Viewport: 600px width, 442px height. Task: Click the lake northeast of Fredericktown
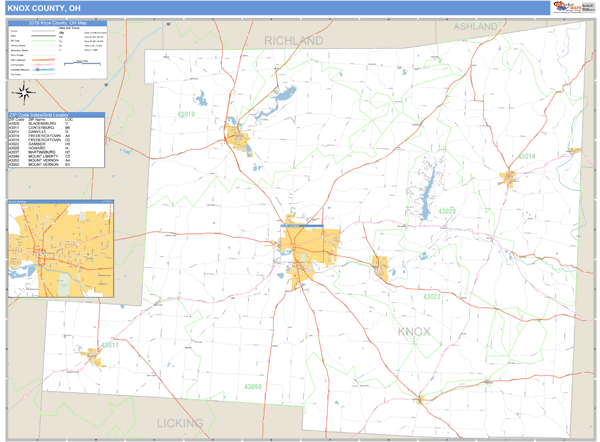coord(283,96)
